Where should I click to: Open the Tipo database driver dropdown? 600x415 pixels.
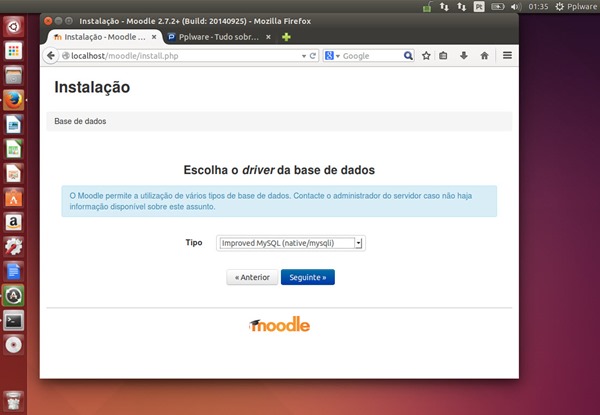pos(291,243)
